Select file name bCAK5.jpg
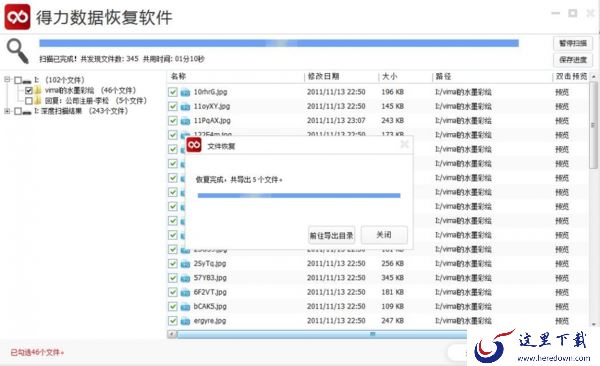Viewport: 600px width, 366px height. tap(210, 306)
